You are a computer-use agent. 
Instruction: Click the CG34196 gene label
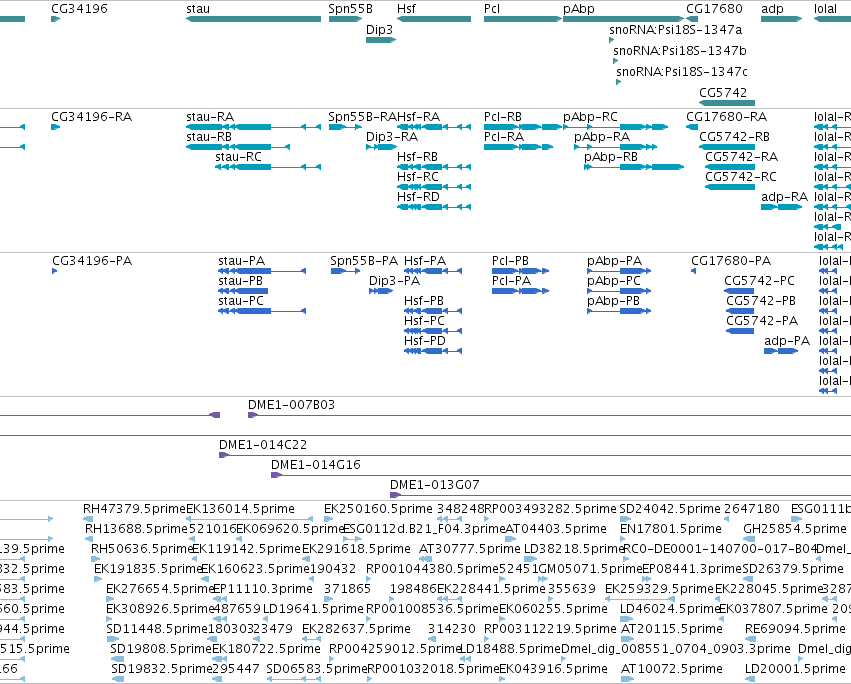(x=79, y=9)
